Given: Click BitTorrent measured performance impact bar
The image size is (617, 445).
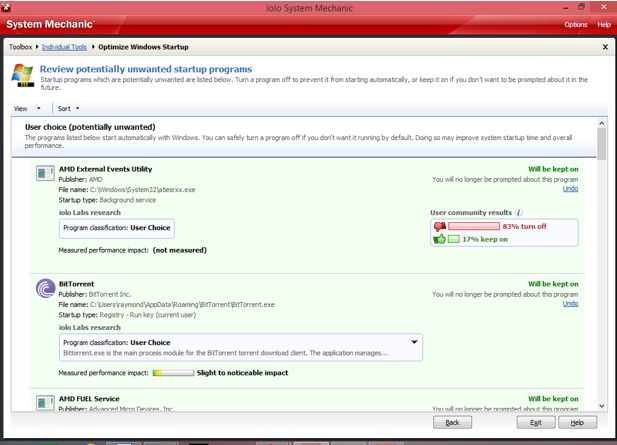Looking at the screenshot, I should pos(173,373).
